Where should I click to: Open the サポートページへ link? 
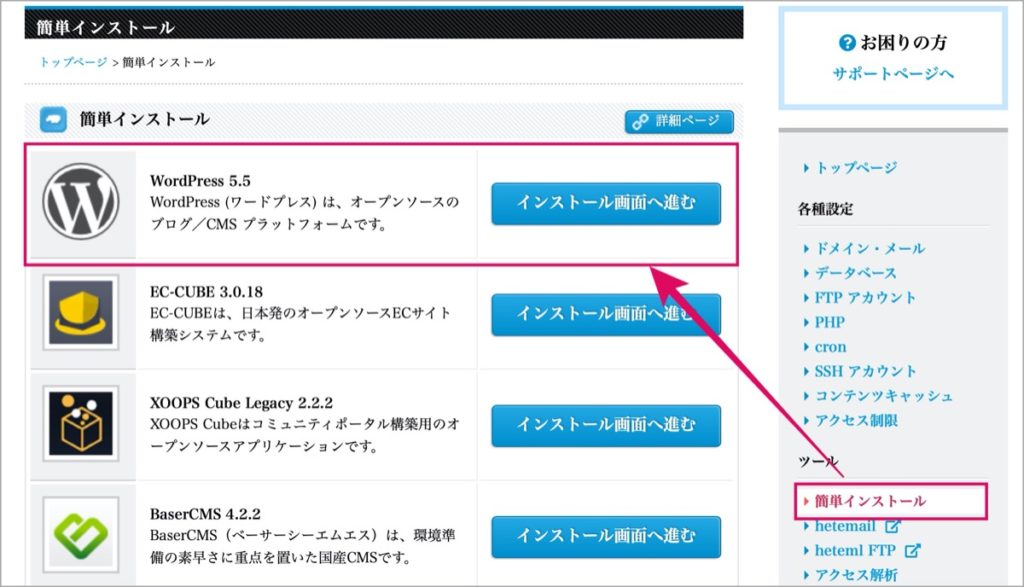point(893,73)
